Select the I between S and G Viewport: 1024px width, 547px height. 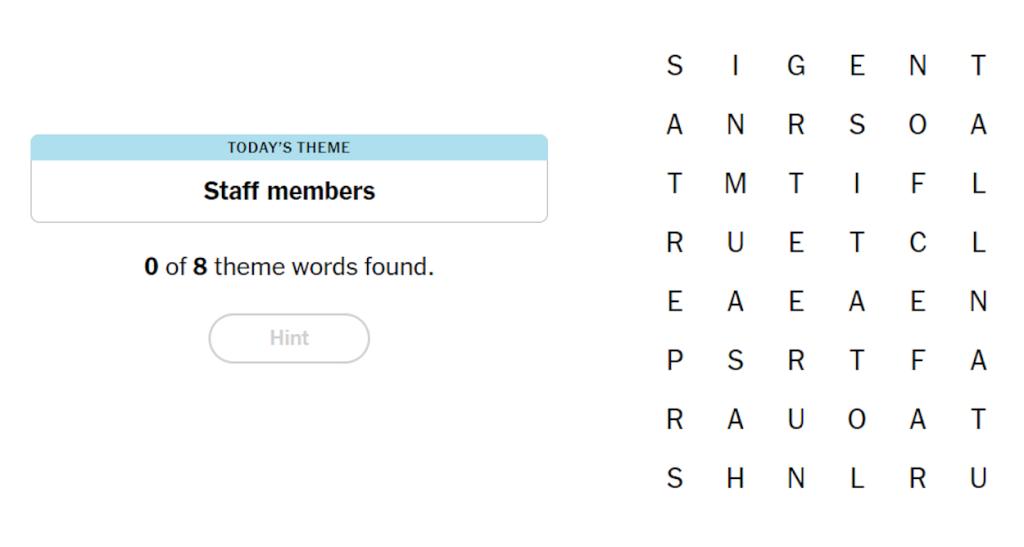pos(735,66)
